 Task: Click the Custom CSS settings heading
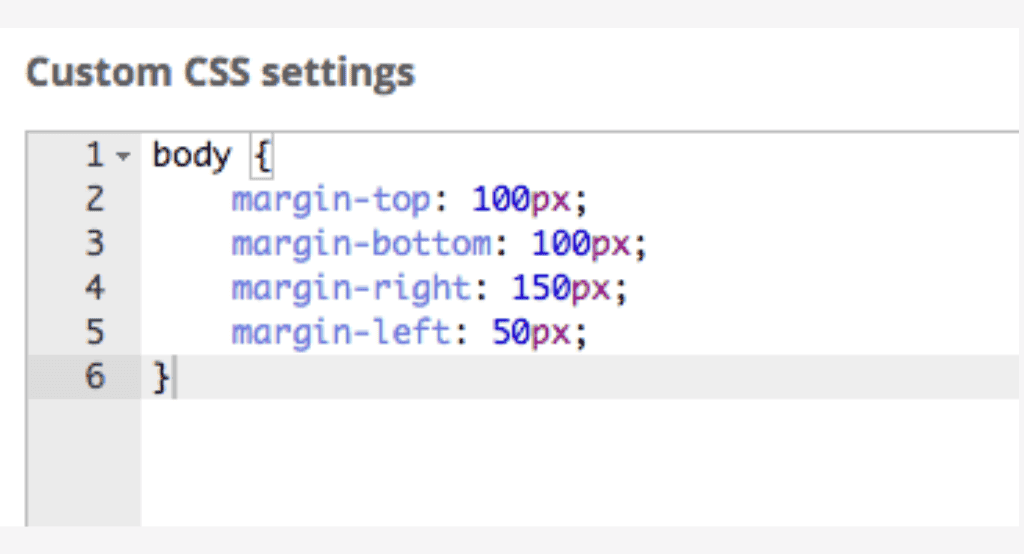220,73
